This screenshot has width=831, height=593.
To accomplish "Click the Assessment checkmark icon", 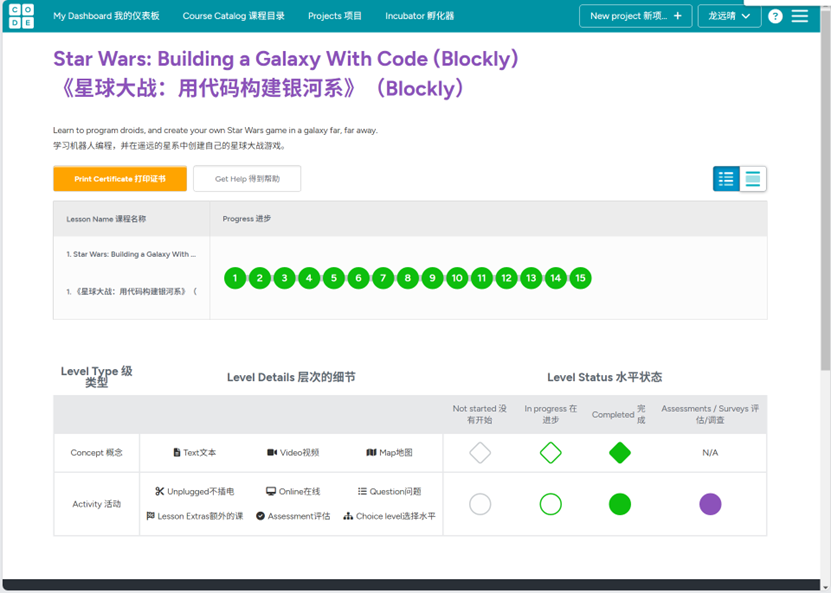I will (260, 516).
